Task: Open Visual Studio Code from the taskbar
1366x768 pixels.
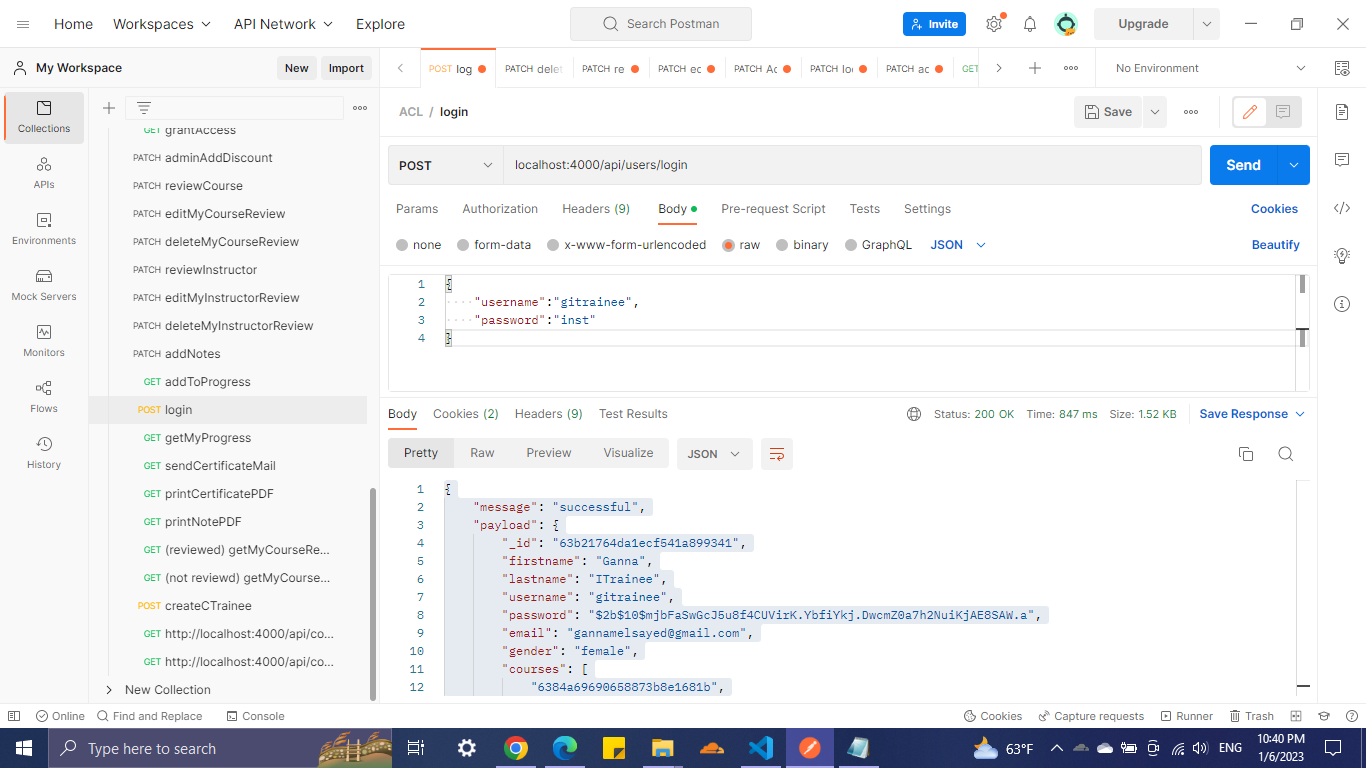Action: (x=761, y=747)
